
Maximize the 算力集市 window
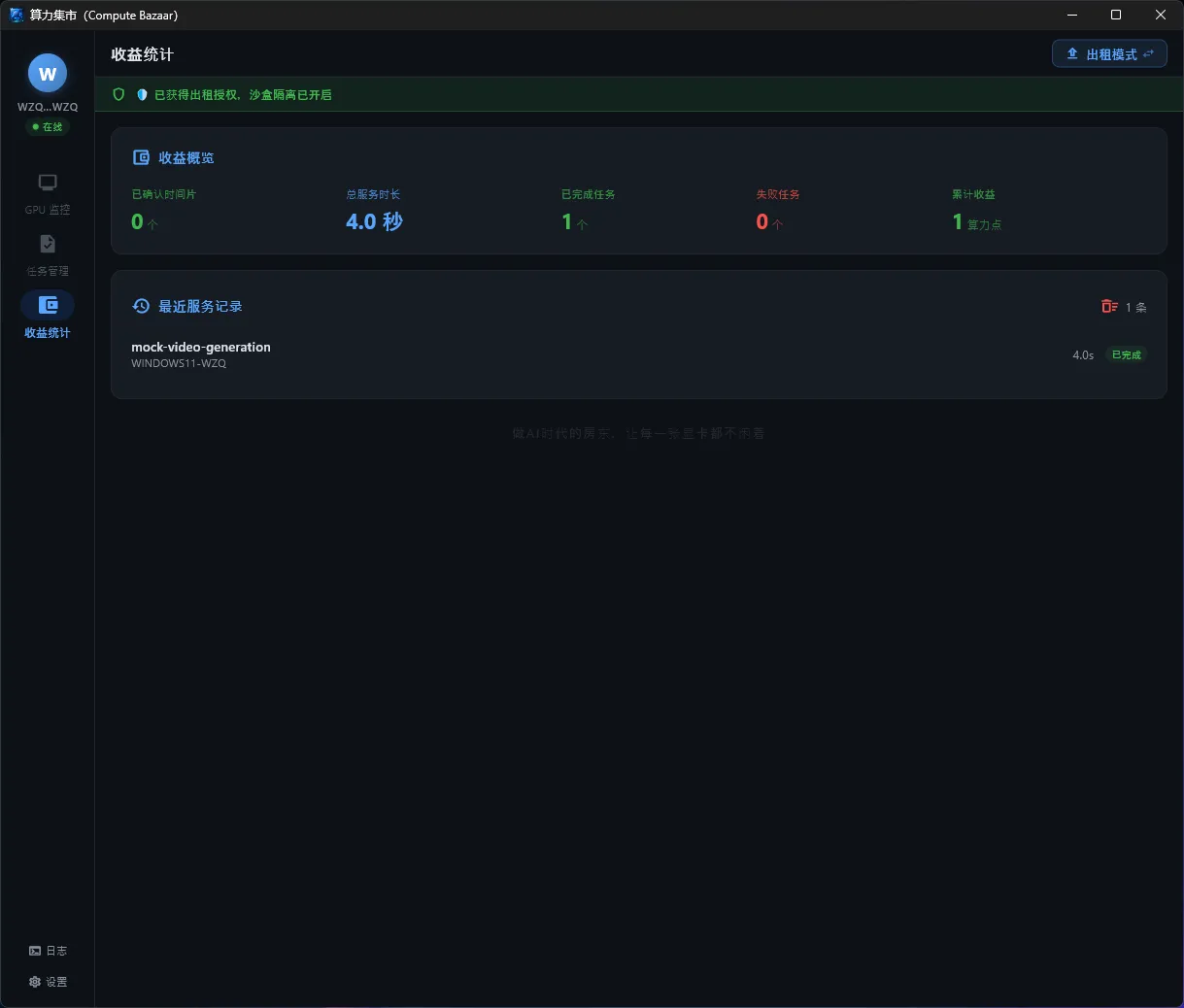[1116, 15]
